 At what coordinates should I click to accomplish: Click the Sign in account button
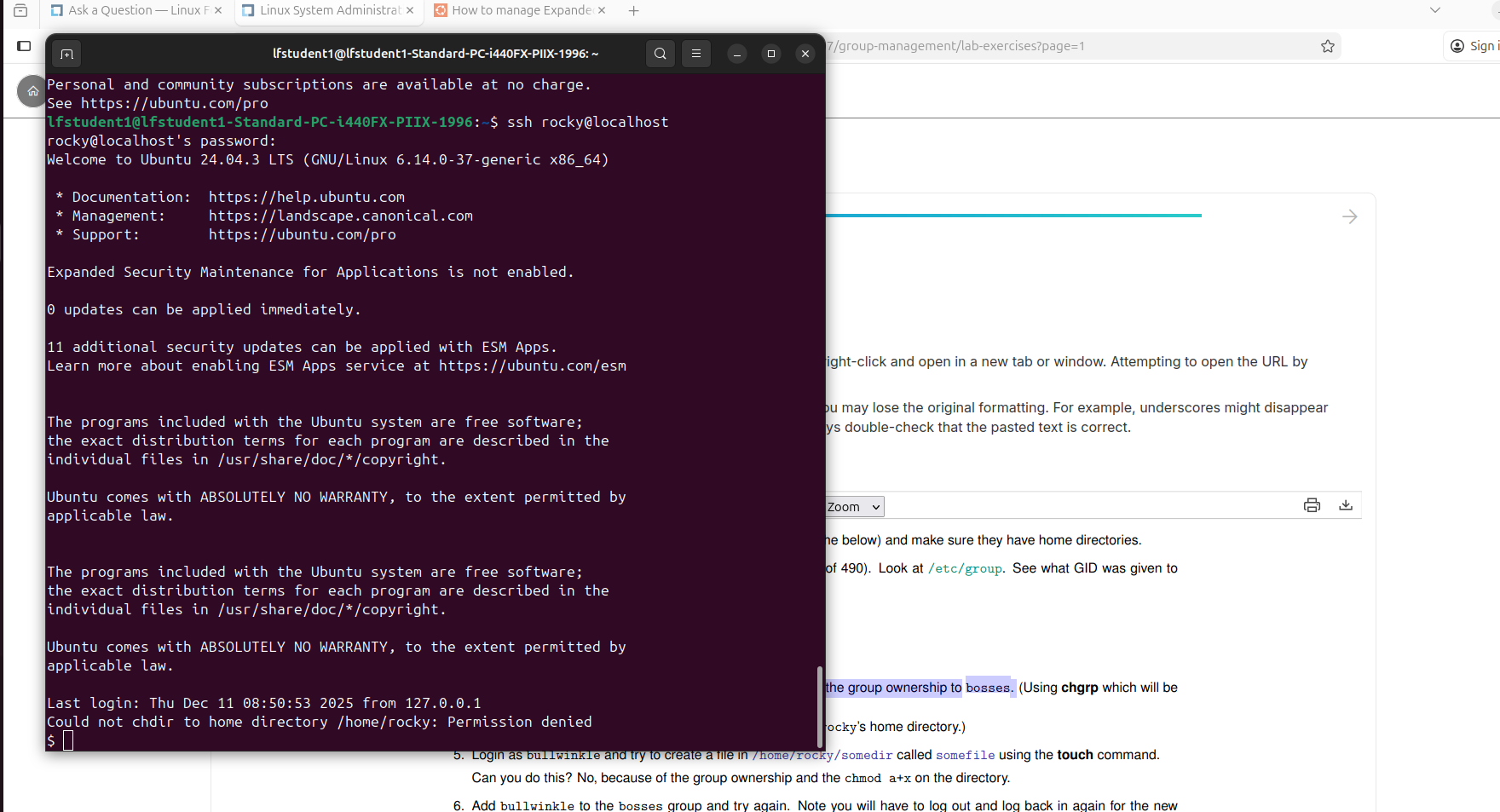point(1474,46)
